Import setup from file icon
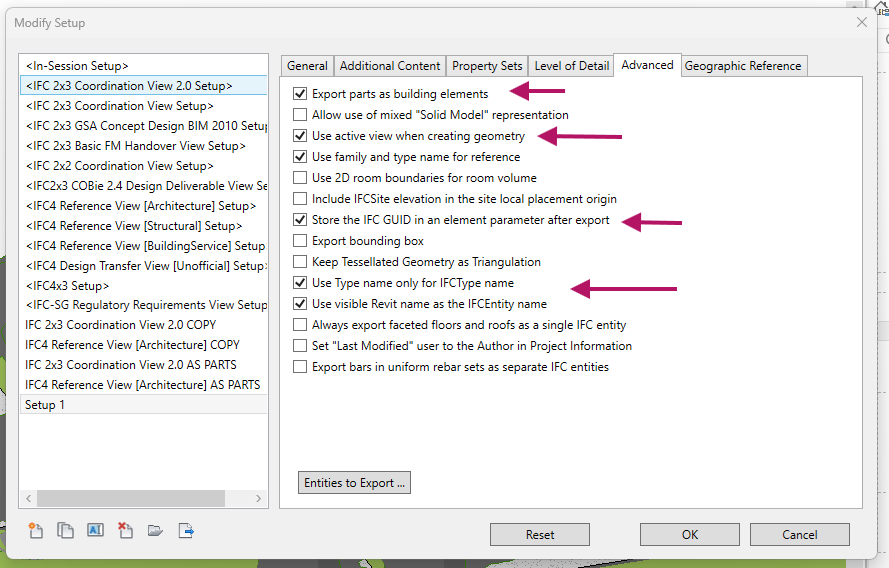The image size is (889, 568). click(155, 531)
